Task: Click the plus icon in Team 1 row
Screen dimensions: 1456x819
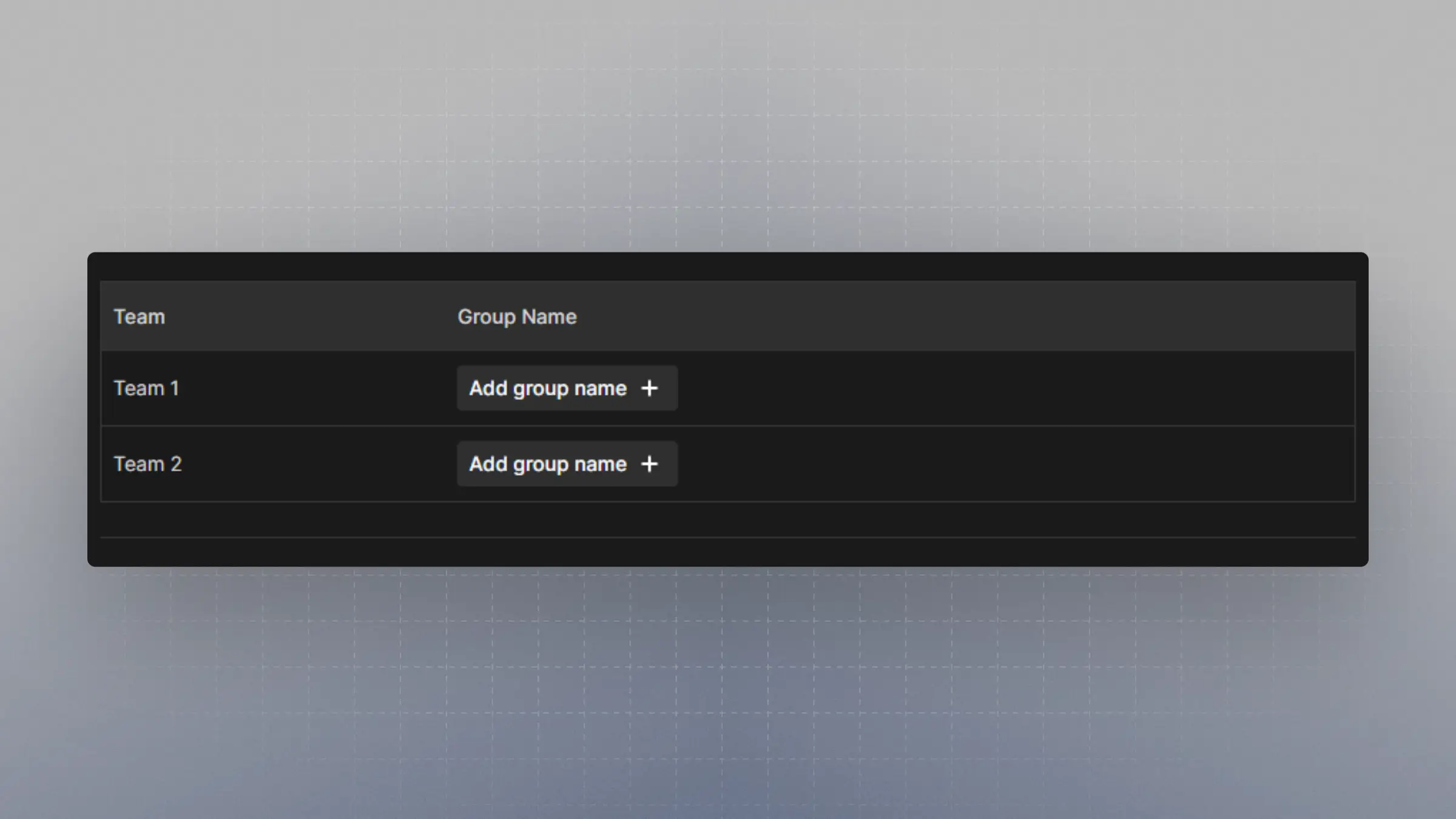Action: click(x=649, y=388)
